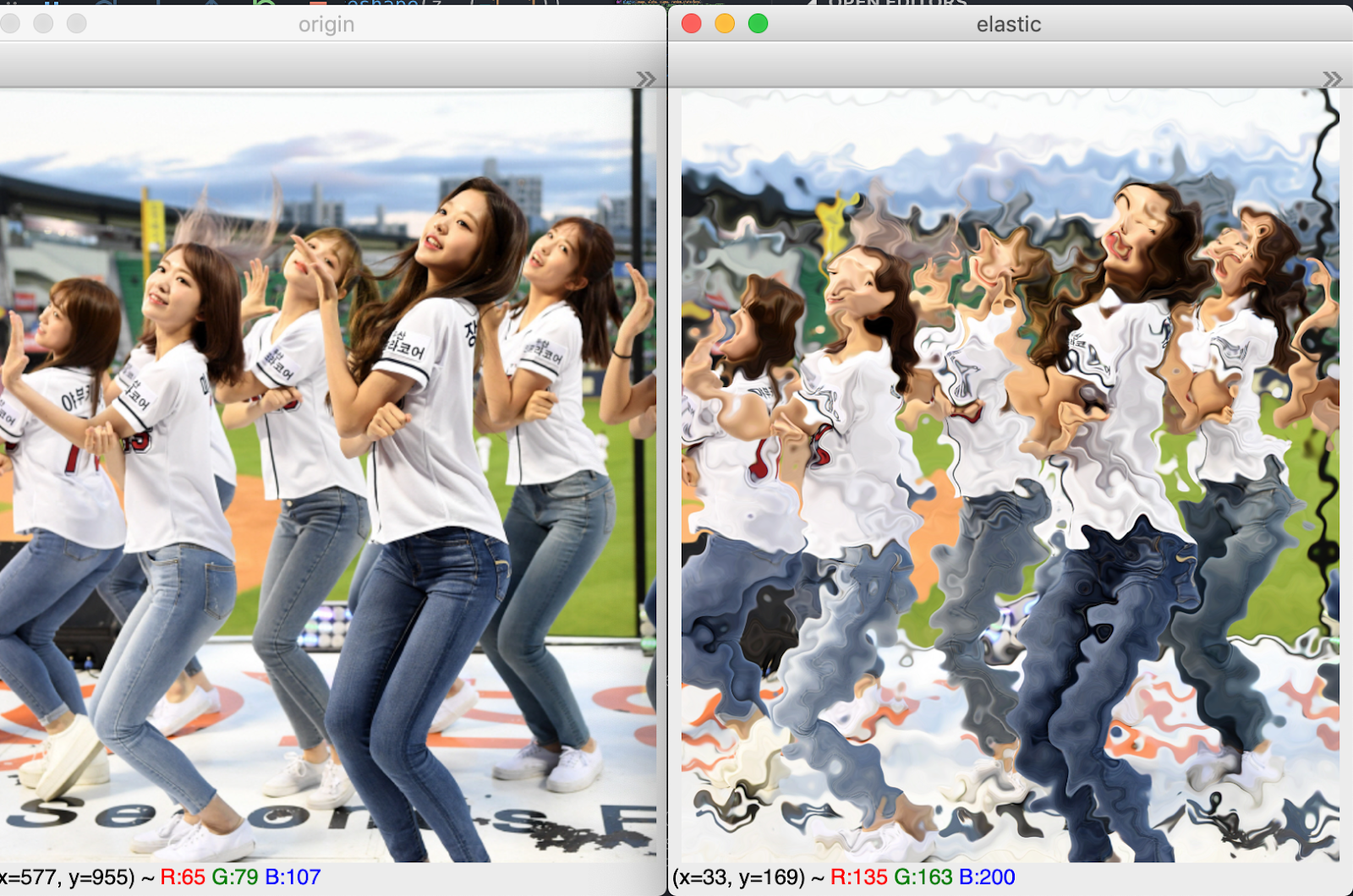Screen dimensions: 1353x896
Task: Minimize the elastic window with yellow button
Action: (x=725, y=24)
